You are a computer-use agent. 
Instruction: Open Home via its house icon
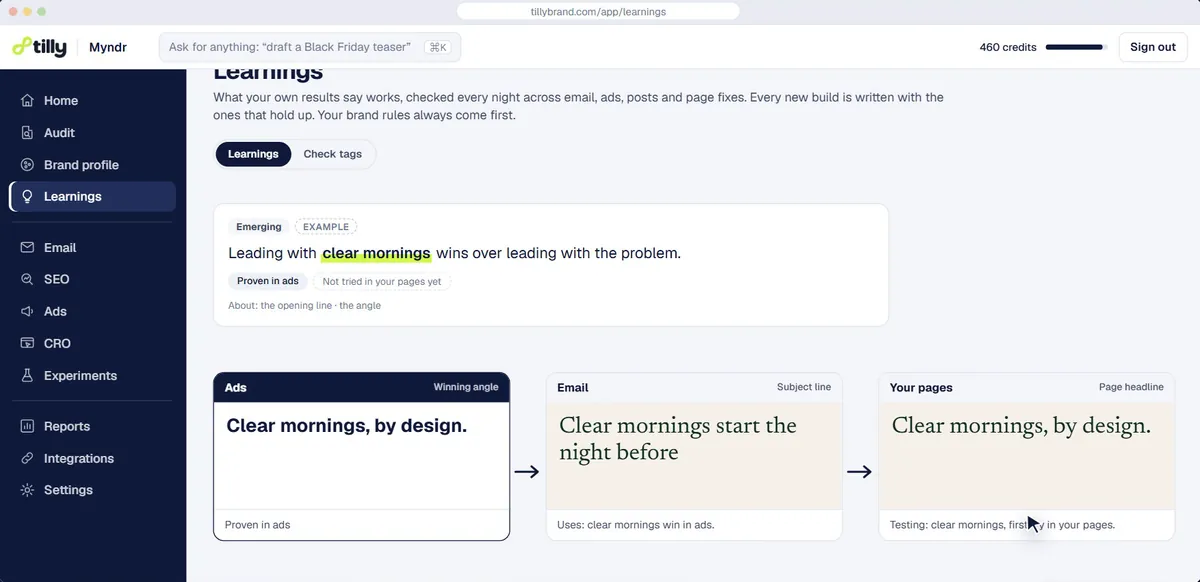[x=27, y=101]
